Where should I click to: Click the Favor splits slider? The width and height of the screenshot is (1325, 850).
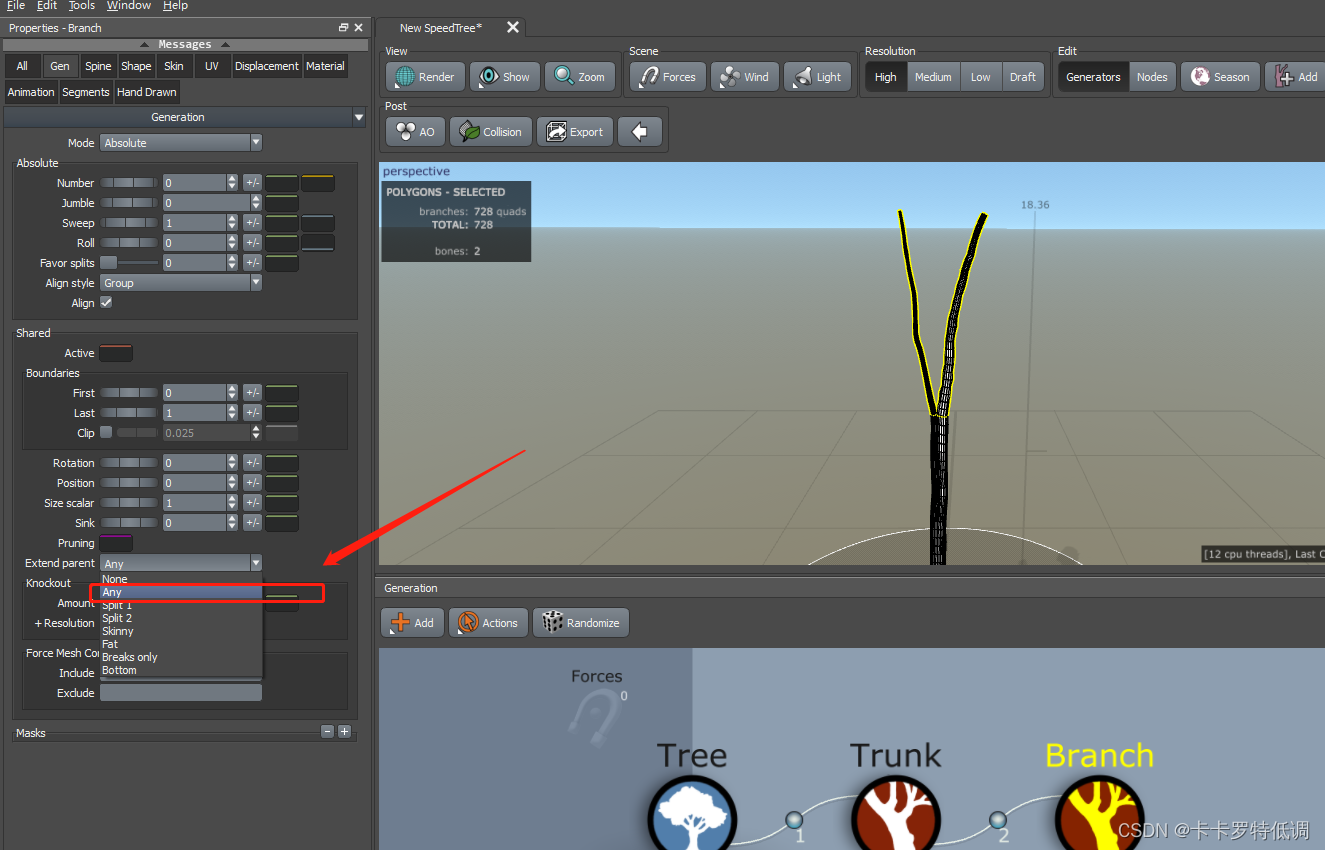pos(129,263)
